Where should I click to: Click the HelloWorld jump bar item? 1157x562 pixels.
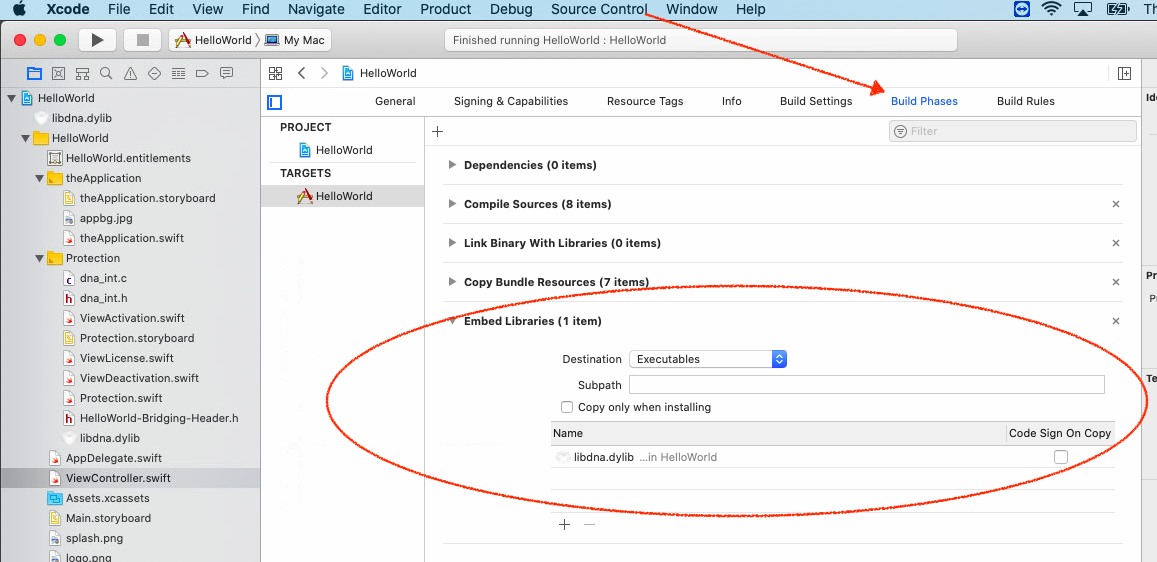(379, 73)
